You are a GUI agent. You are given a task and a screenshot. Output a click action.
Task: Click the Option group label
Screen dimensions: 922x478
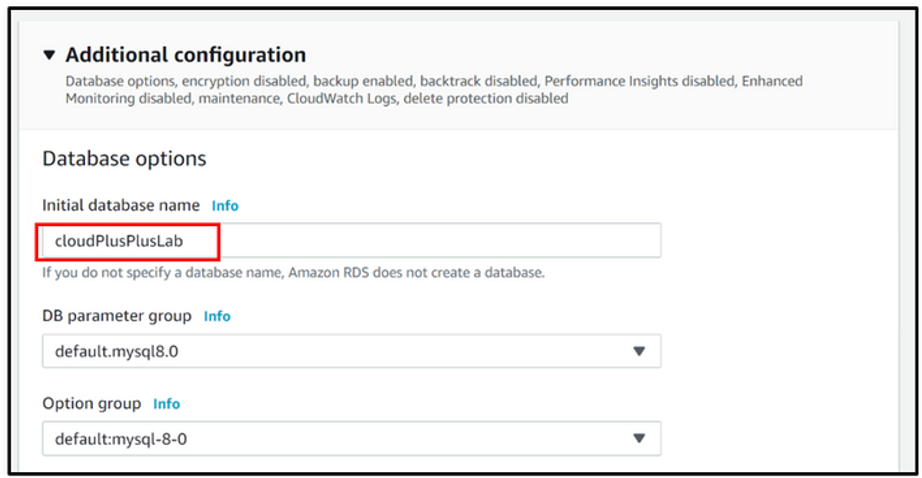pyautogui.click(x=91, y=403)
